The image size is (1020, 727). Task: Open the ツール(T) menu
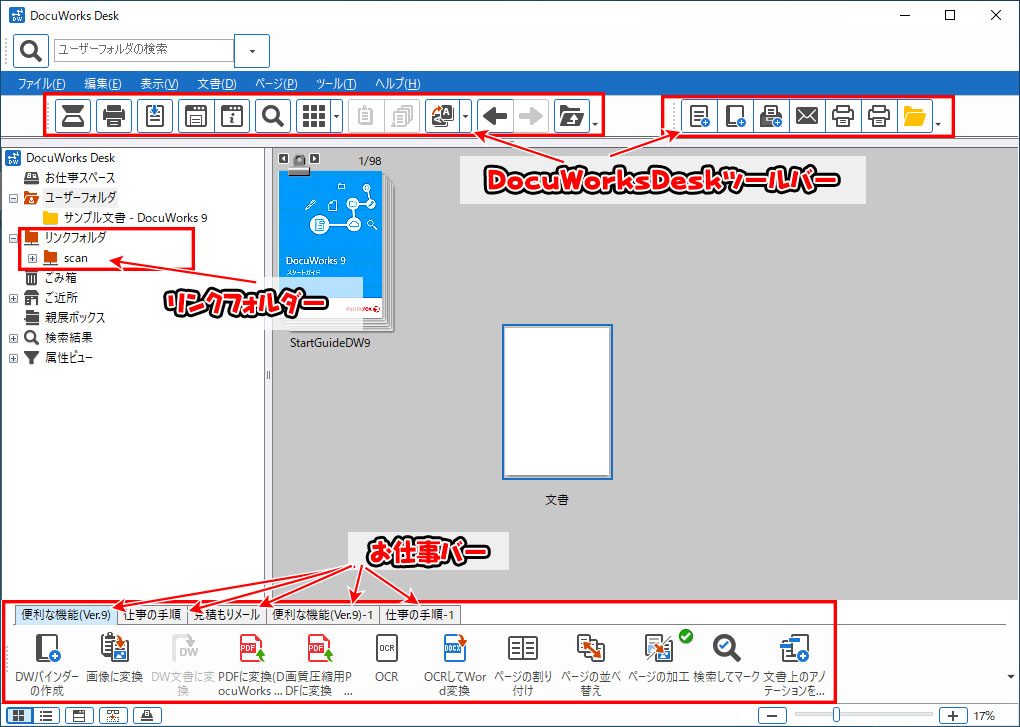(336, 84)
